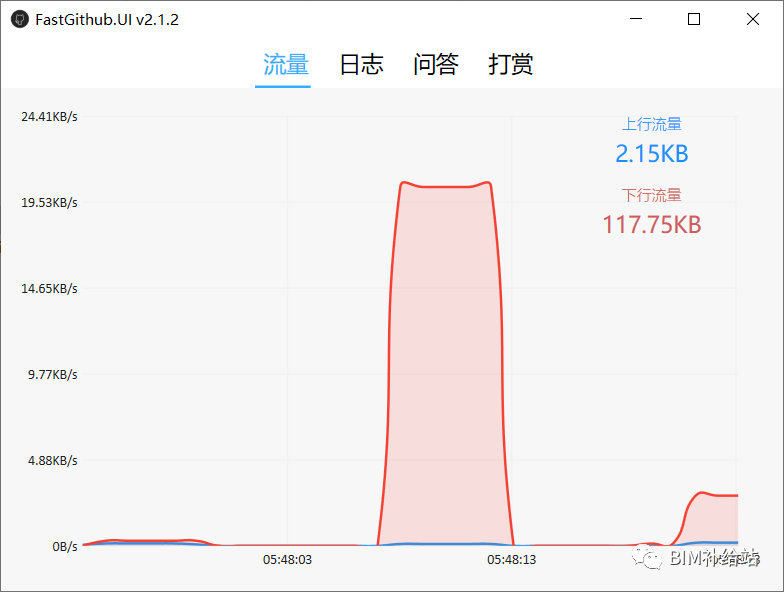Click the FastGithub.UI v2.1.2 title text
The image size is (784, 592).
(x=107, y=20)
